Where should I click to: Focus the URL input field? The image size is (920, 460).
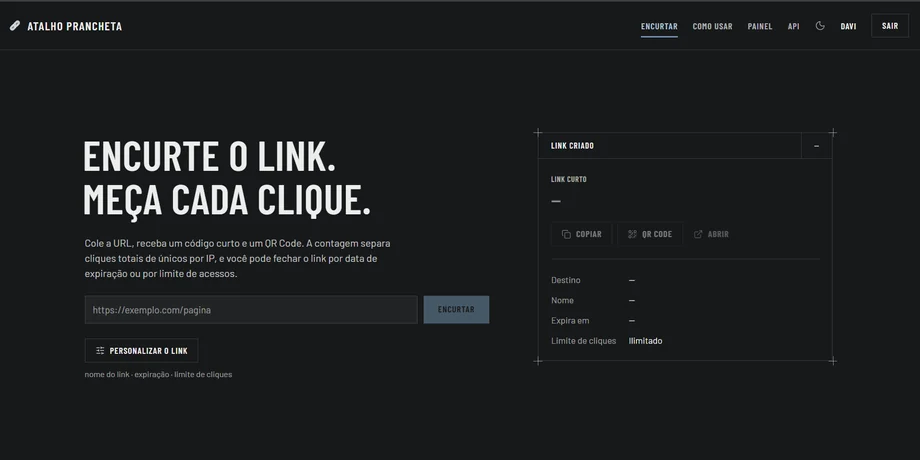(251, 310)
